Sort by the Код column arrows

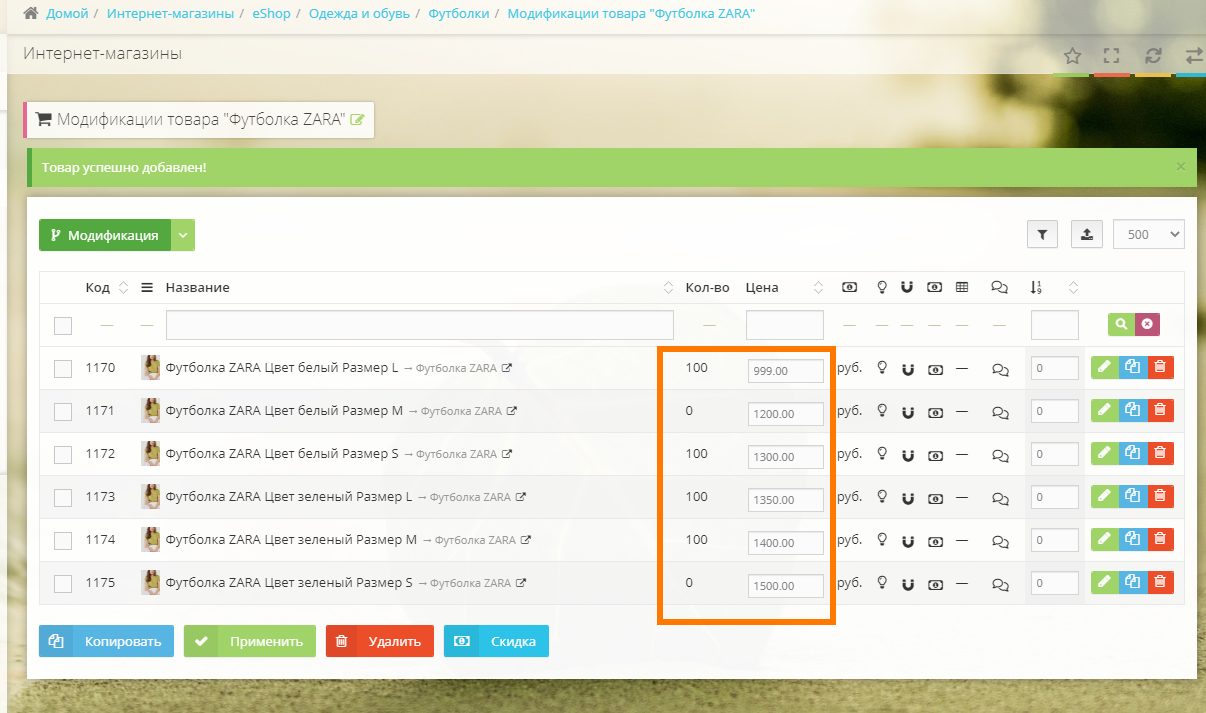(124, 288)
